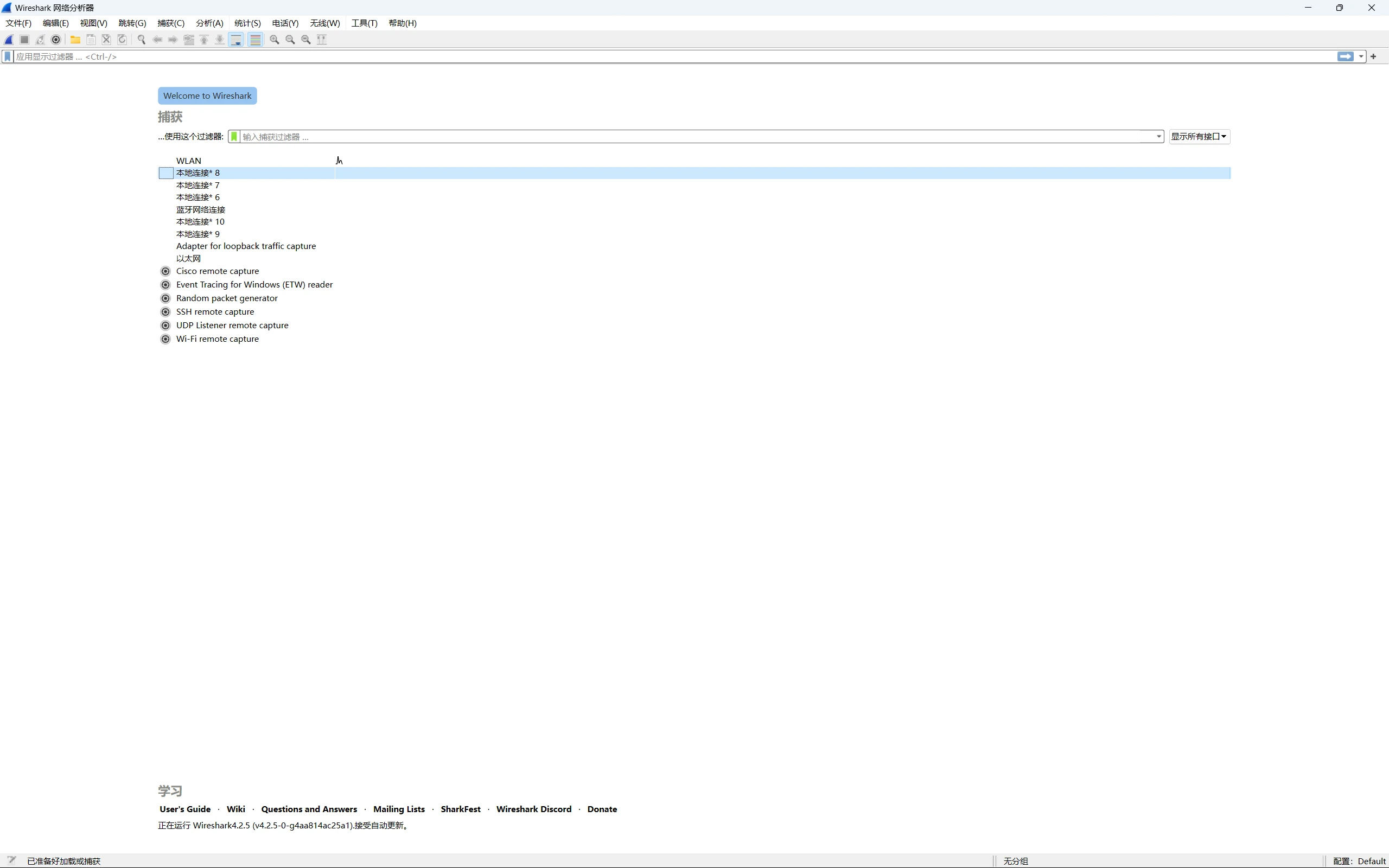Click in the capture filter input field

click(x=697, y=137)
